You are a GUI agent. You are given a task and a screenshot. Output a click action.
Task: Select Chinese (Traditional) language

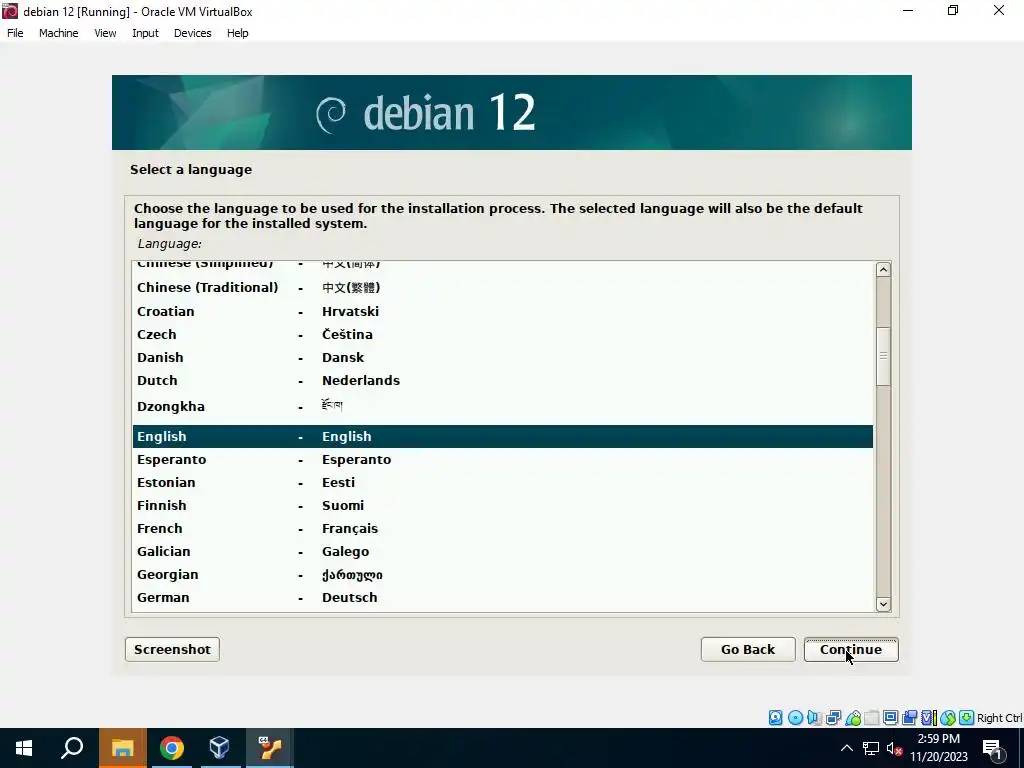coord(502,287)
